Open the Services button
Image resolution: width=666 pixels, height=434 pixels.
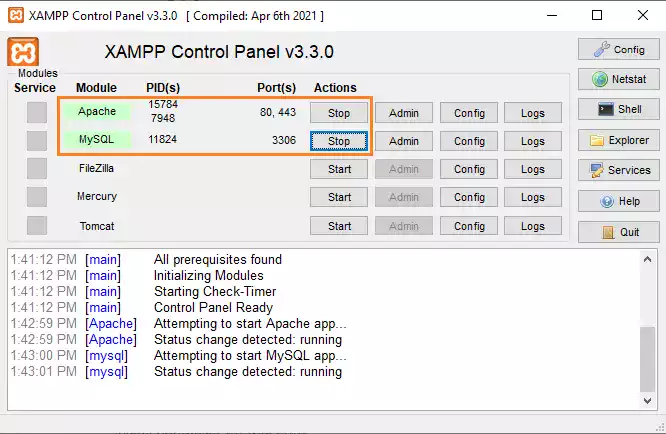(x=618, y=170)
